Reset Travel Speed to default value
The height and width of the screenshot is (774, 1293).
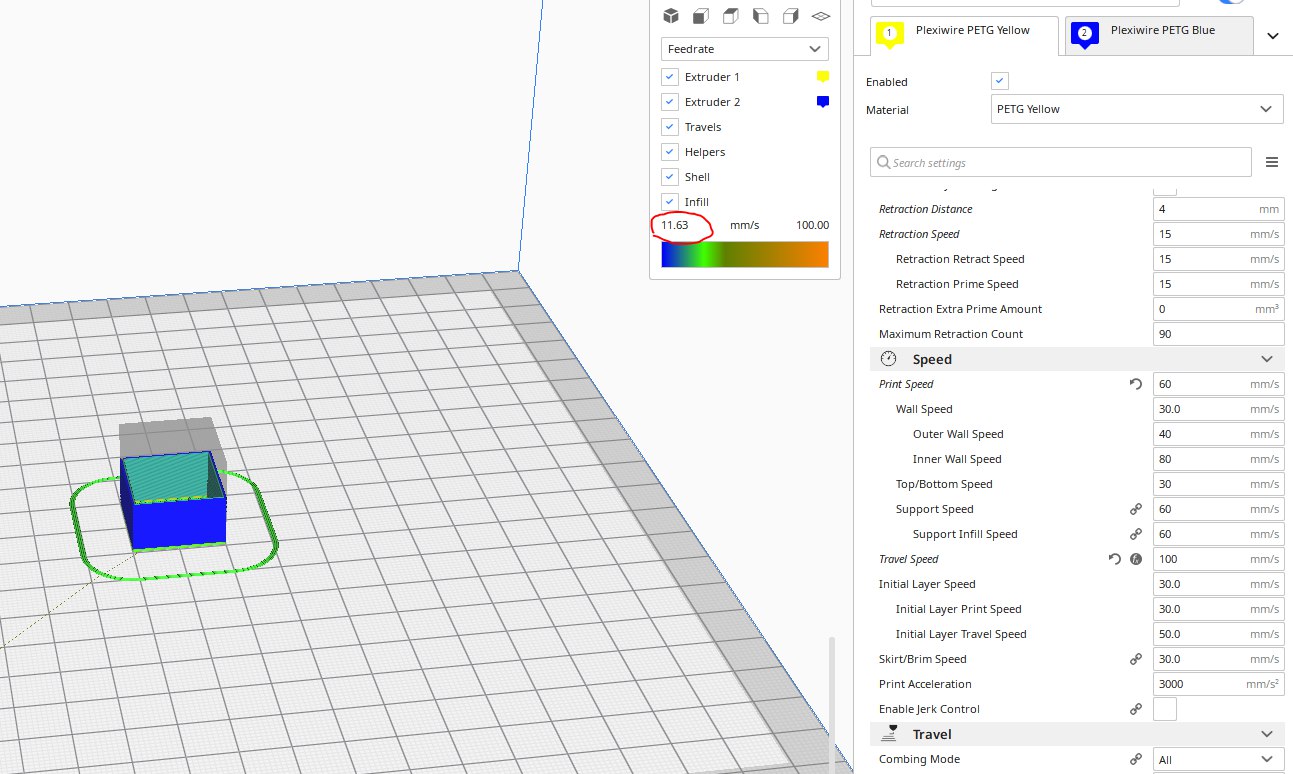pos(1115,559)
